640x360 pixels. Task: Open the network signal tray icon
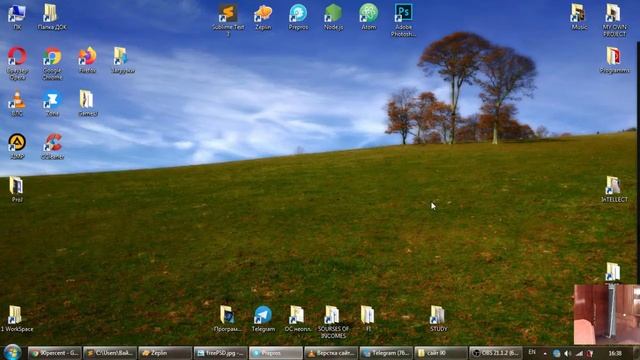pos(579,353)
